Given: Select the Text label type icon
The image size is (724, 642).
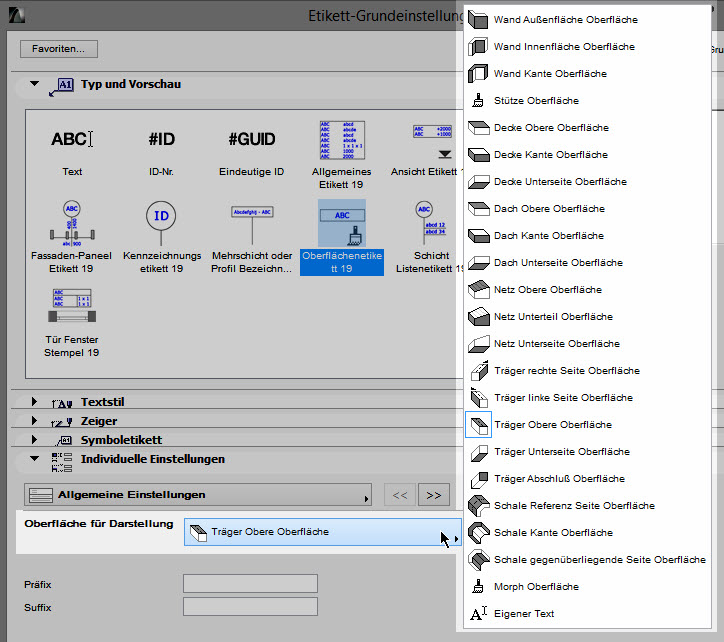Looking at the screenshot, I should (x=72, y=139).
